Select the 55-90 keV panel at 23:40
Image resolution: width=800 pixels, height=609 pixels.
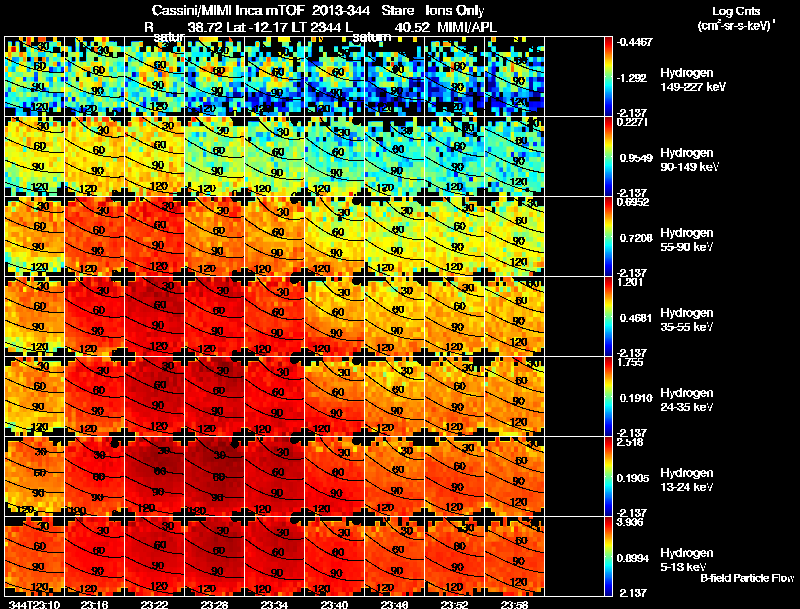coord(334,237)
